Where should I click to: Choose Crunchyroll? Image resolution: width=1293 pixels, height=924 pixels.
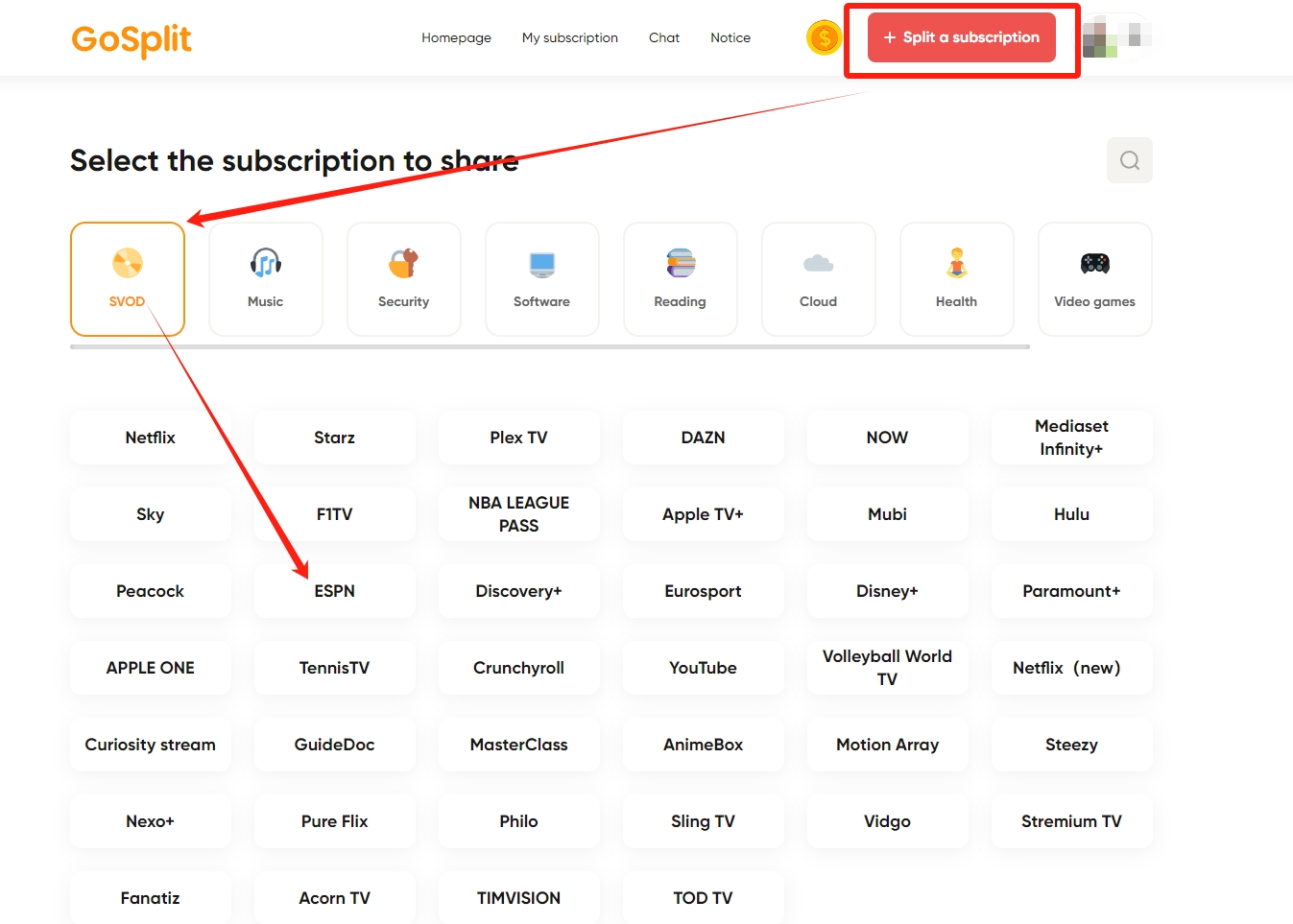point(519,668)
